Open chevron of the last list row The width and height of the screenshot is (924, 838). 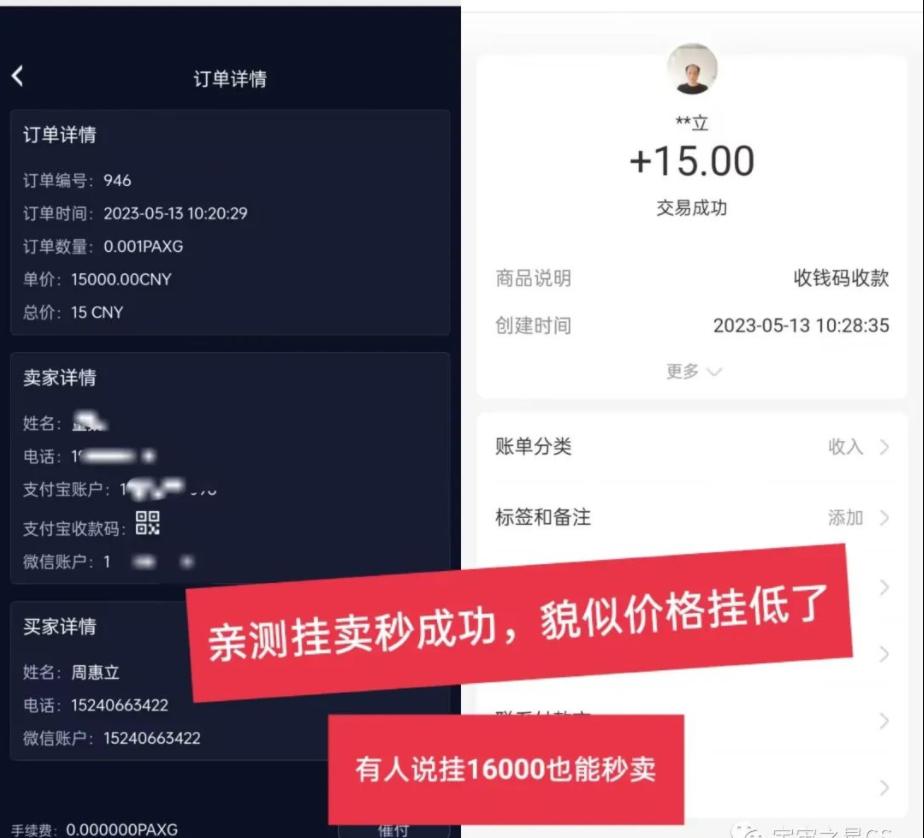[884, 788]
